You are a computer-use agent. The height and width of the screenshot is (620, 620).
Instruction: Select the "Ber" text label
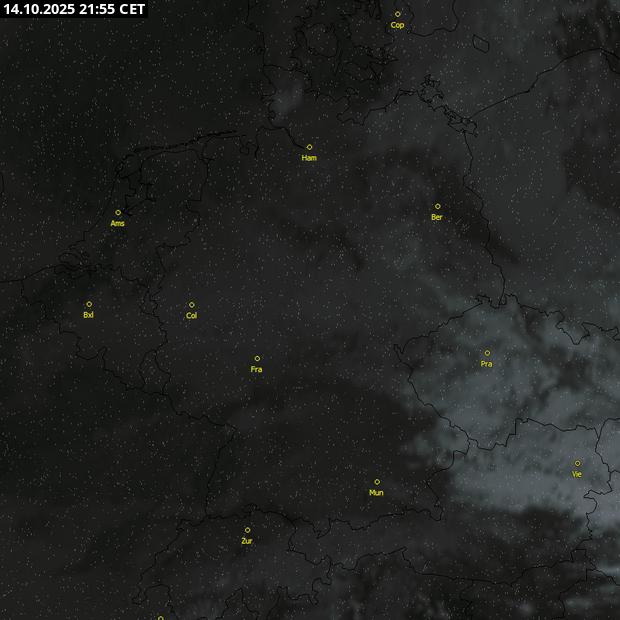coord(437,217)
